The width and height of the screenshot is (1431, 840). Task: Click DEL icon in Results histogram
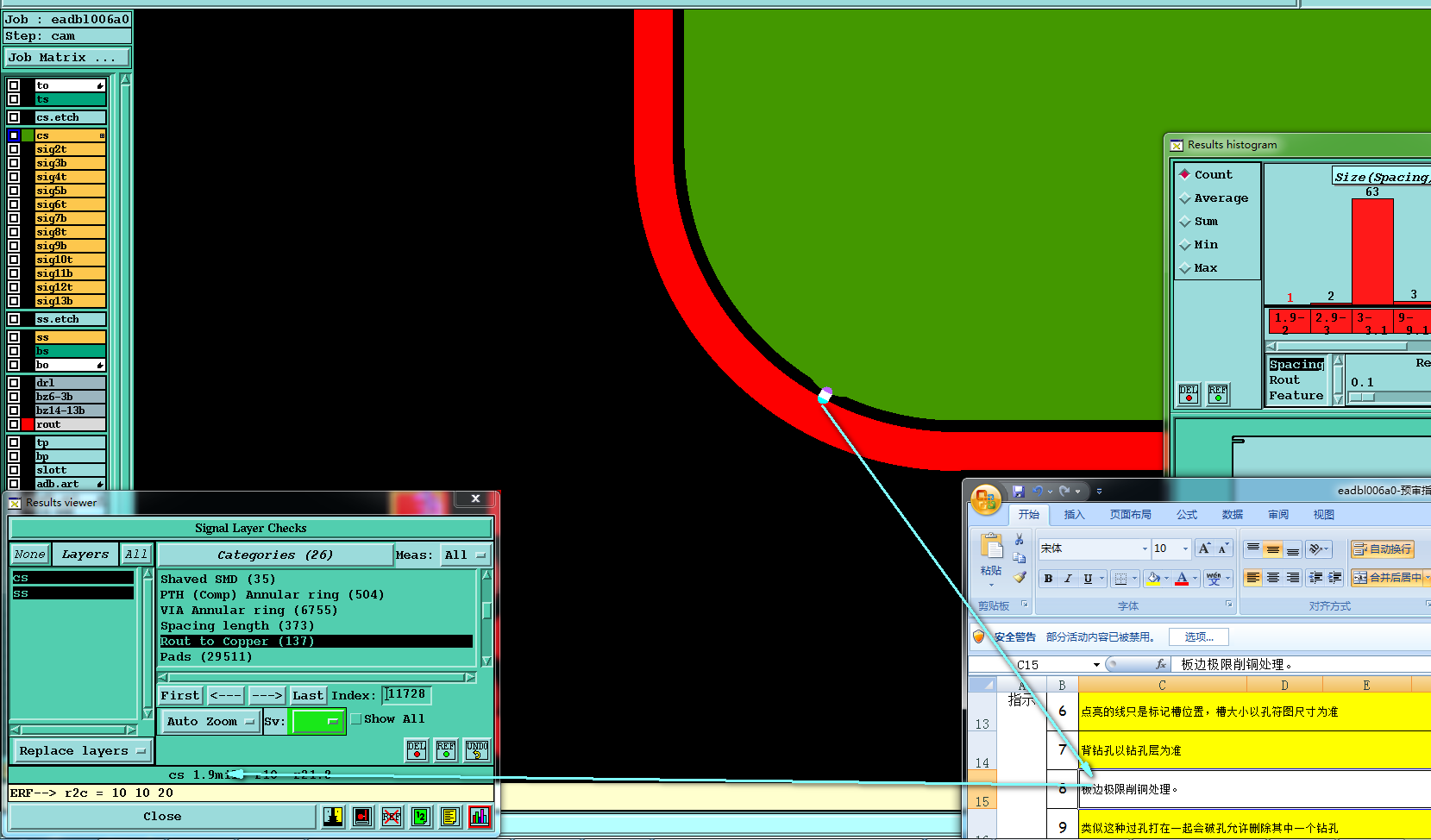[1189, 394]
